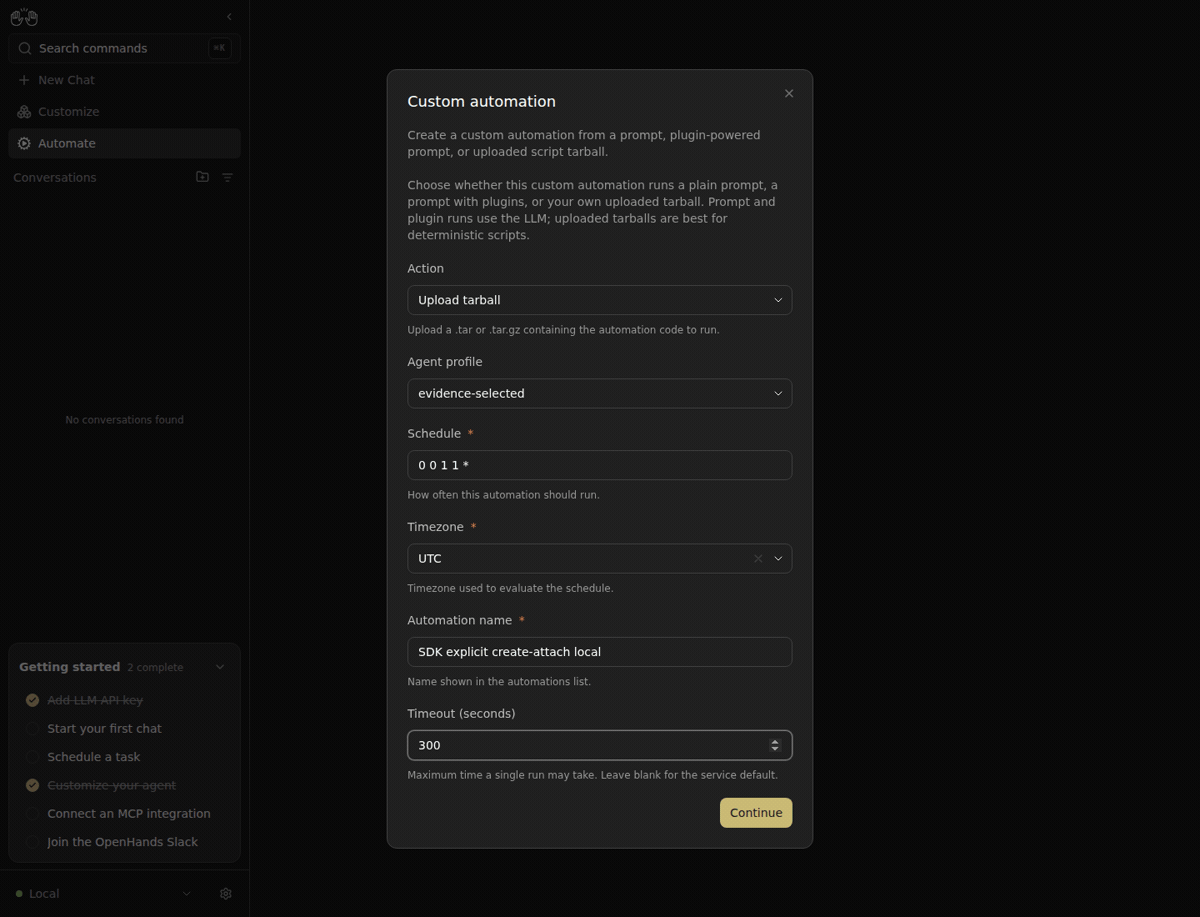Open the new folder icon beside Conversations

202,177
